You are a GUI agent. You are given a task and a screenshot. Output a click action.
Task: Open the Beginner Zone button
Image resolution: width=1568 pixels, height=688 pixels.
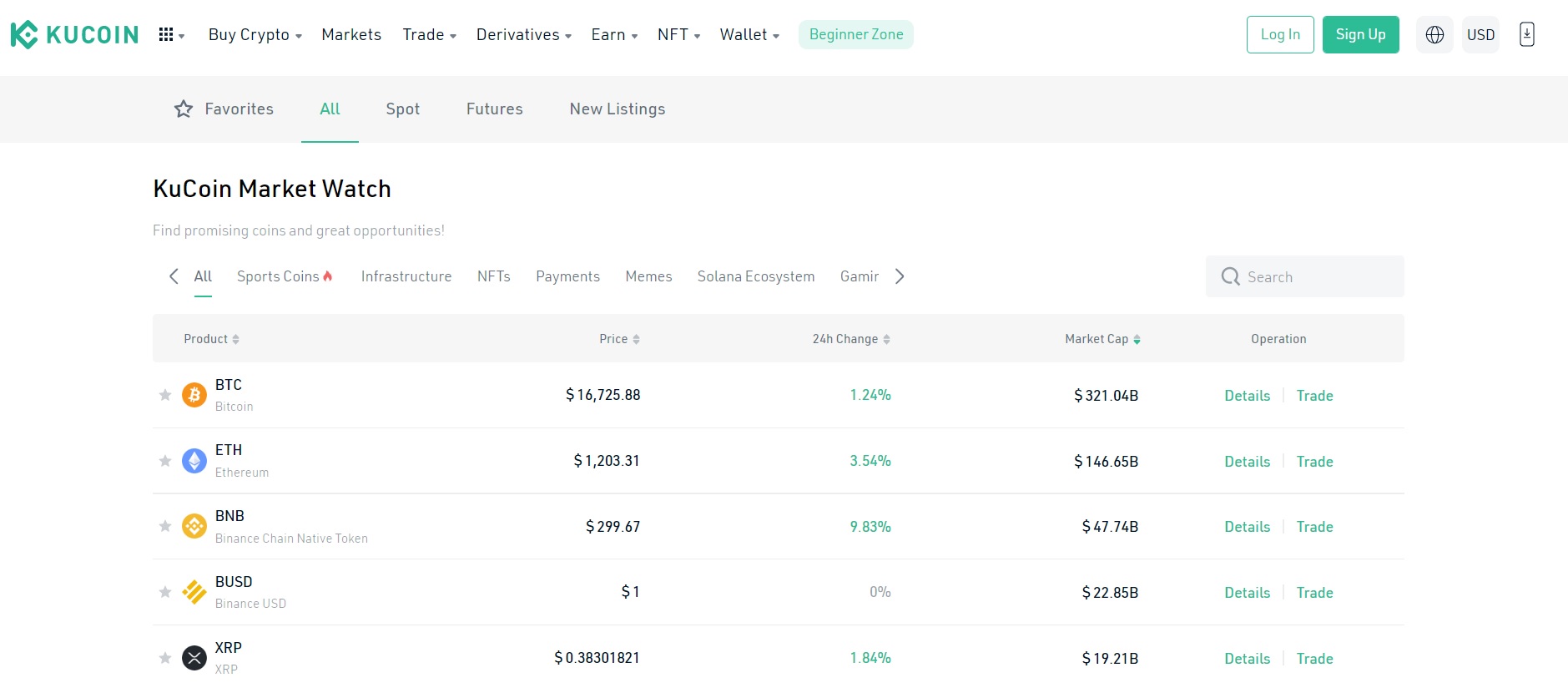click(856, 34)
